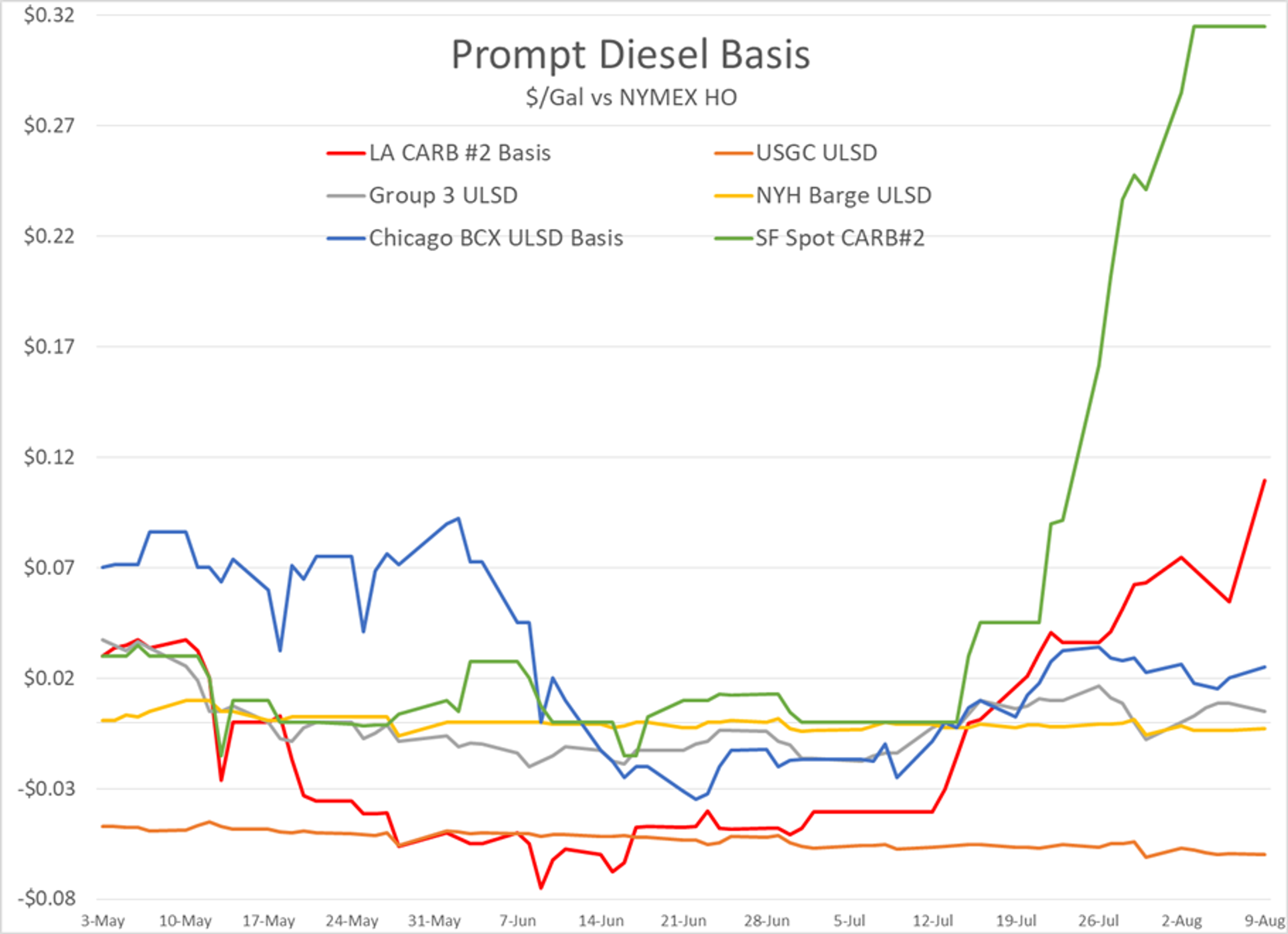
Task: Select the "NYH Barge ULSD" legend label
Action: pos(844,195)
